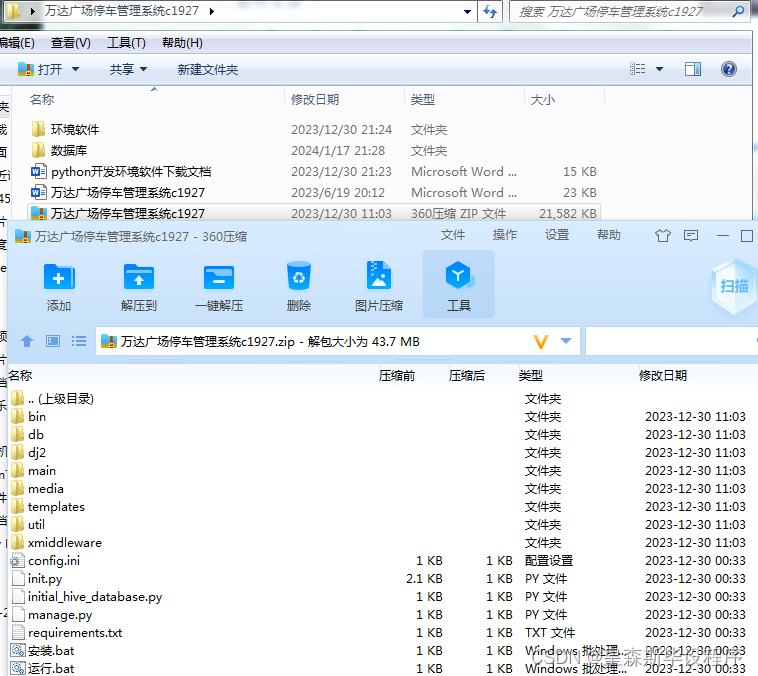Select the 数据库 folder row
The image size is (758, 676).
click(x=313, y=151)
